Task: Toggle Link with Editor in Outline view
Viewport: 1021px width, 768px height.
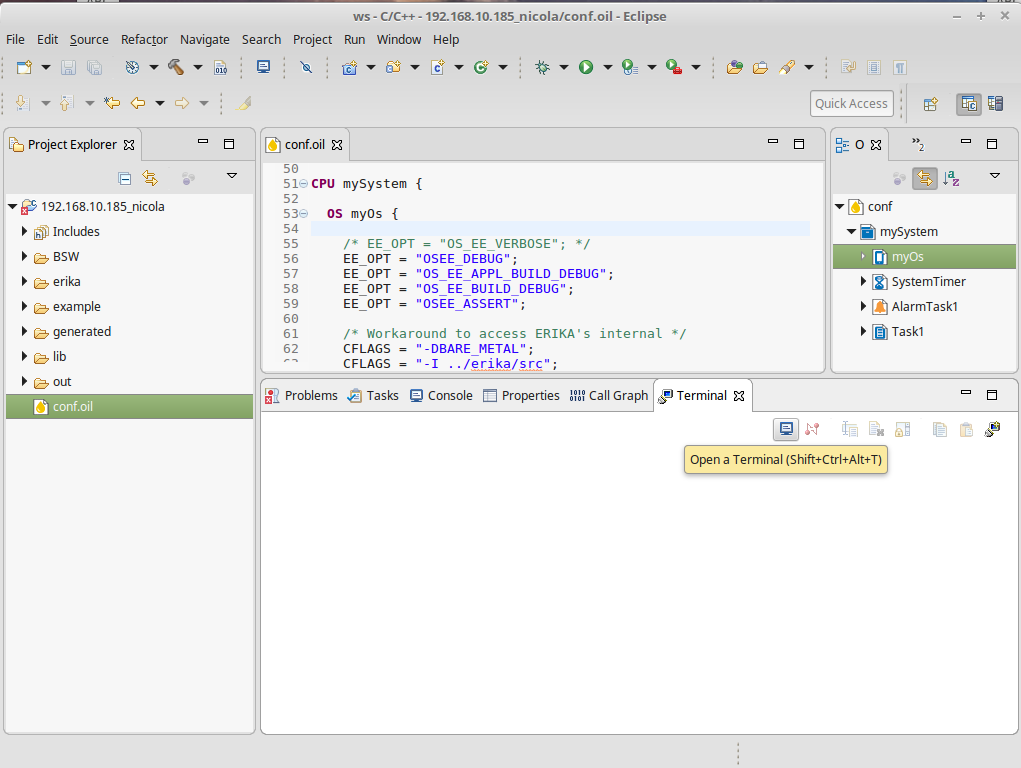Action: (x=925, y=178)
